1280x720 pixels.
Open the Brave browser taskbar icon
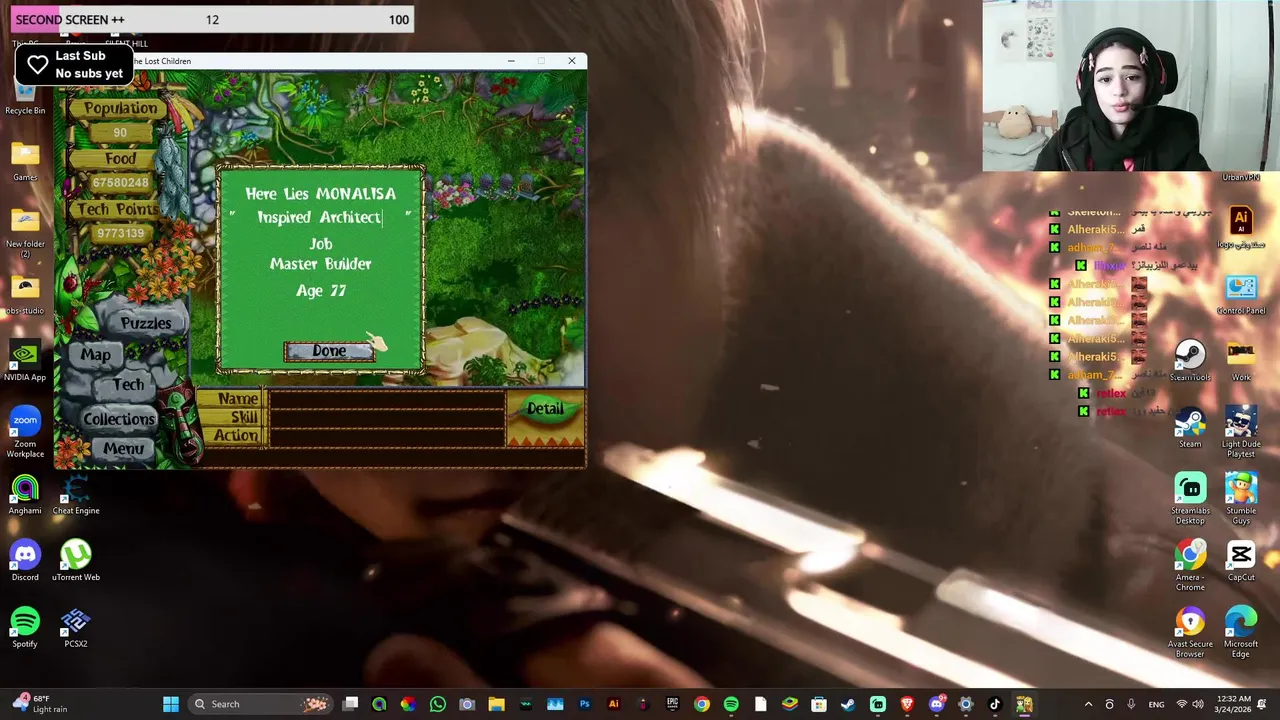coord(907,704)
